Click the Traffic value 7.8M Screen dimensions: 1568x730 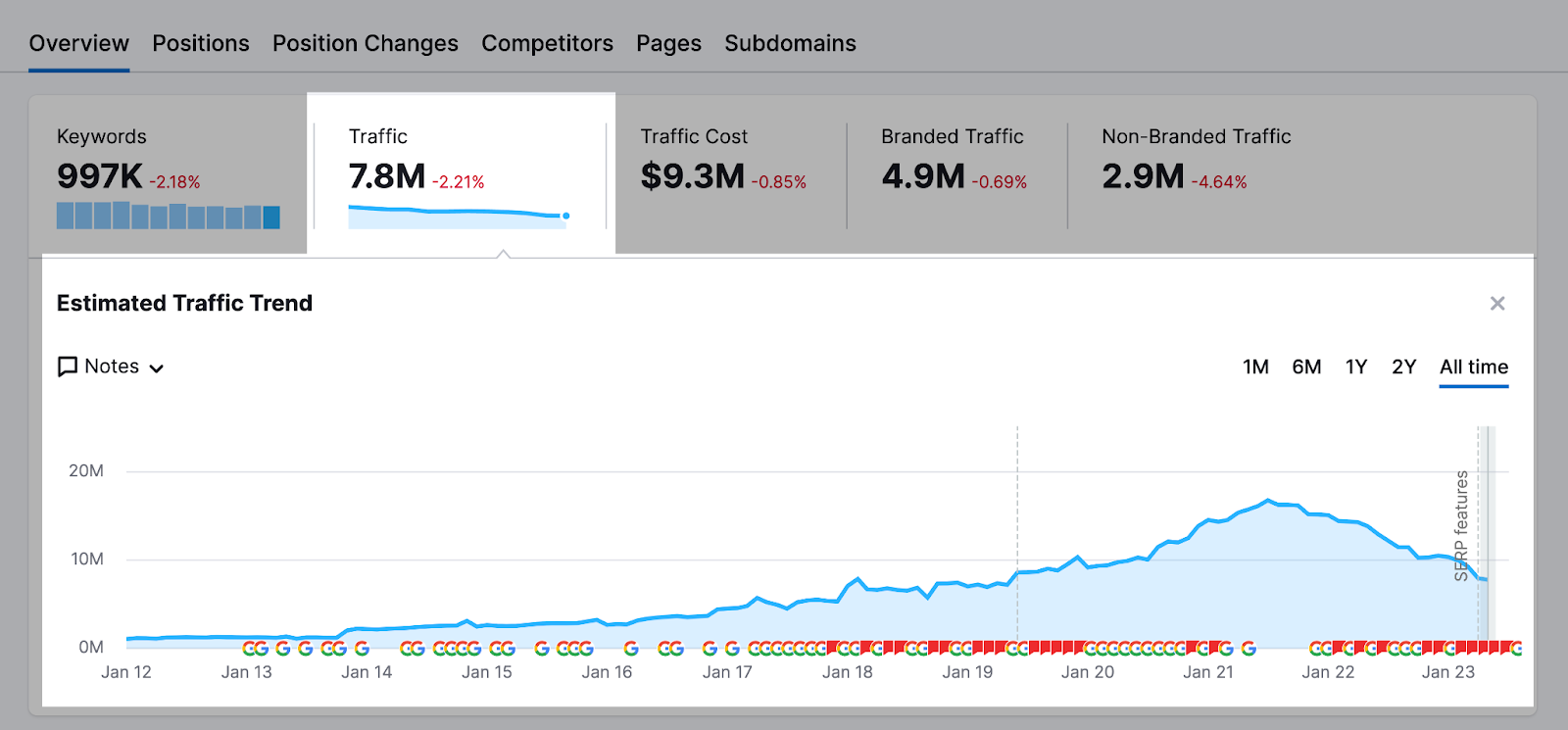click(387, 176)
